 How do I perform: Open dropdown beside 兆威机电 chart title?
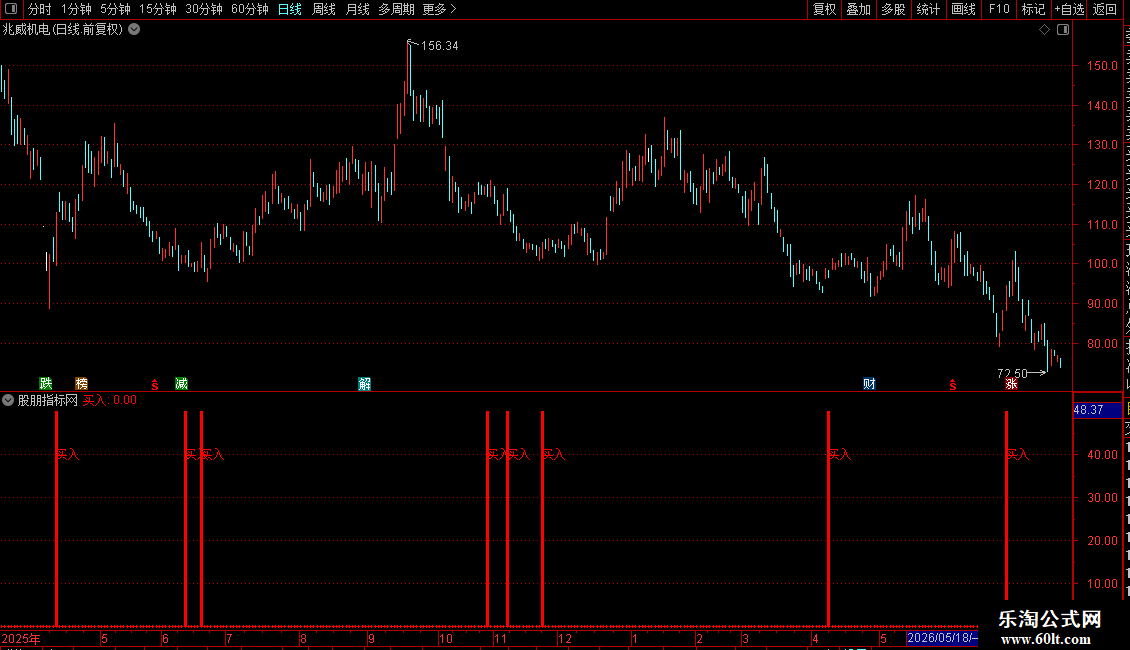click(134, 30)
